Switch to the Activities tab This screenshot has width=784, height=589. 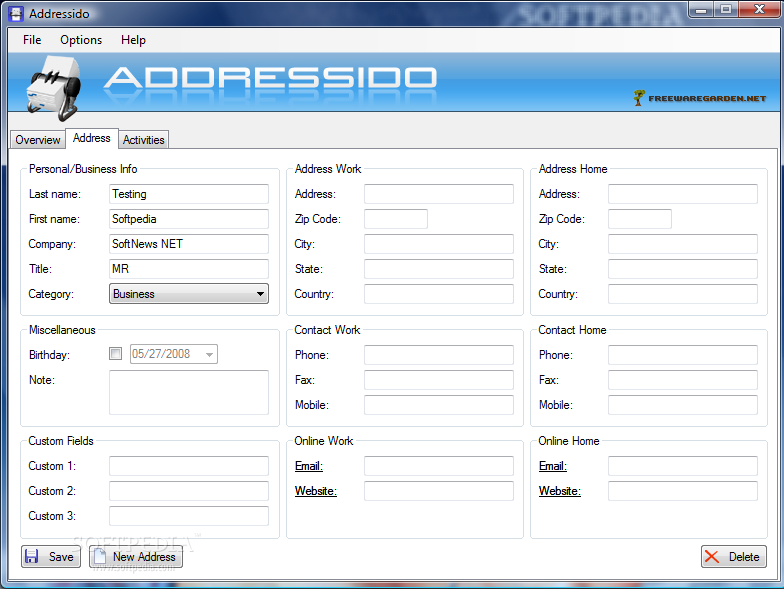[x=144, y=140]
